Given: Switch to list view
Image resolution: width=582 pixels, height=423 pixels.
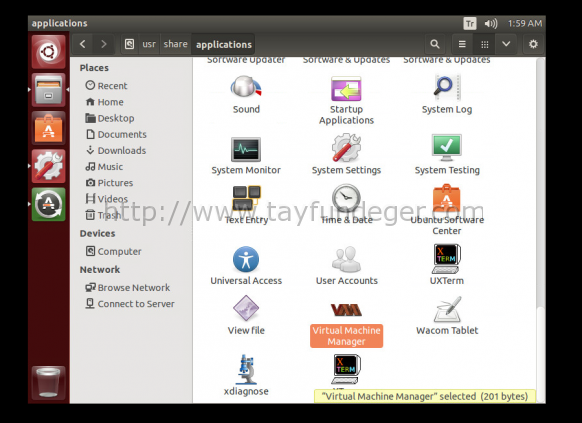Looking at the screenshot, I should 462,44.
